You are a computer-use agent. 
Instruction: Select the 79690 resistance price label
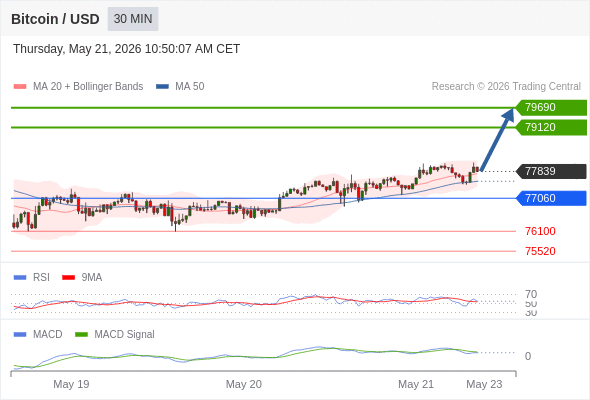coord(551,108)
